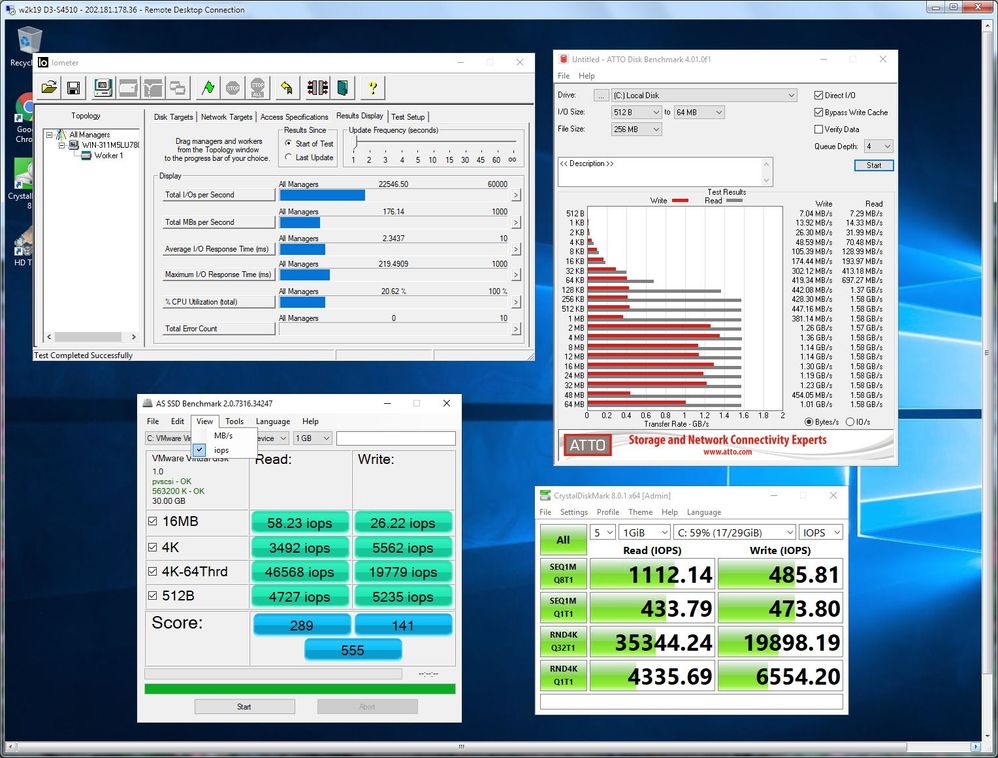Click Iometer's start new manager computer icon
This screenshot has height=758, width=998.
point(103,88)
